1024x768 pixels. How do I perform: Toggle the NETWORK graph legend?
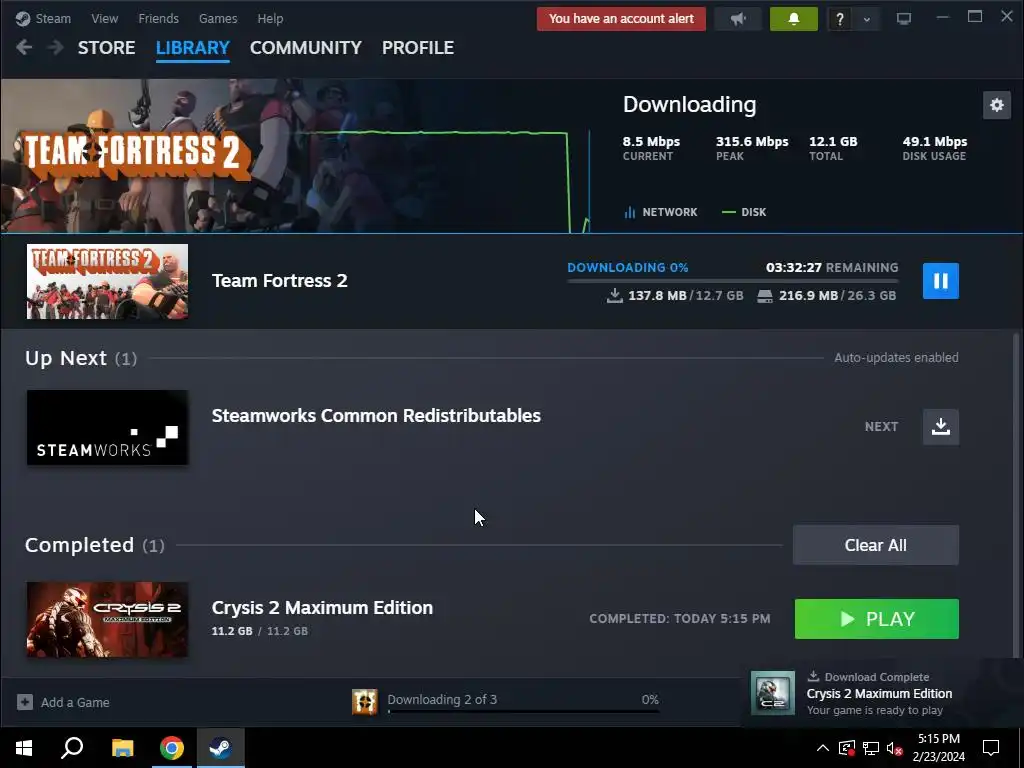(661, 212)
